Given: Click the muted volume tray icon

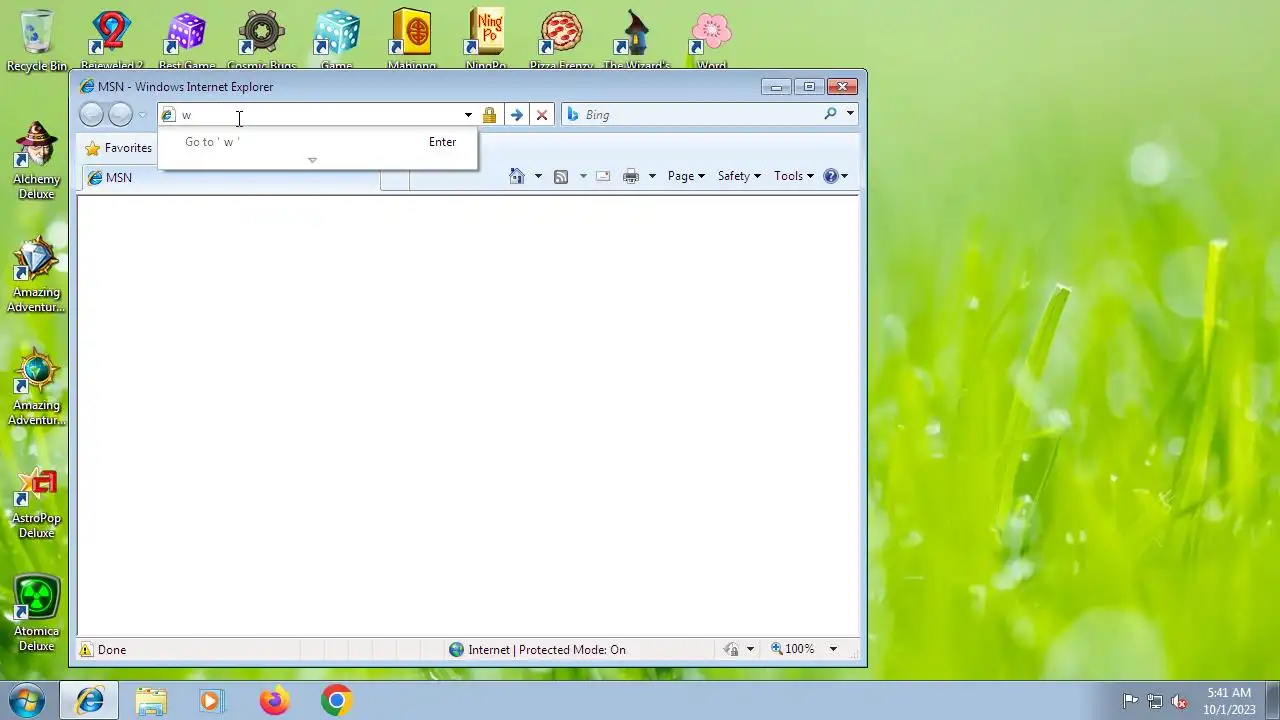Looking at the screenshot, I should pos(1179,701).
